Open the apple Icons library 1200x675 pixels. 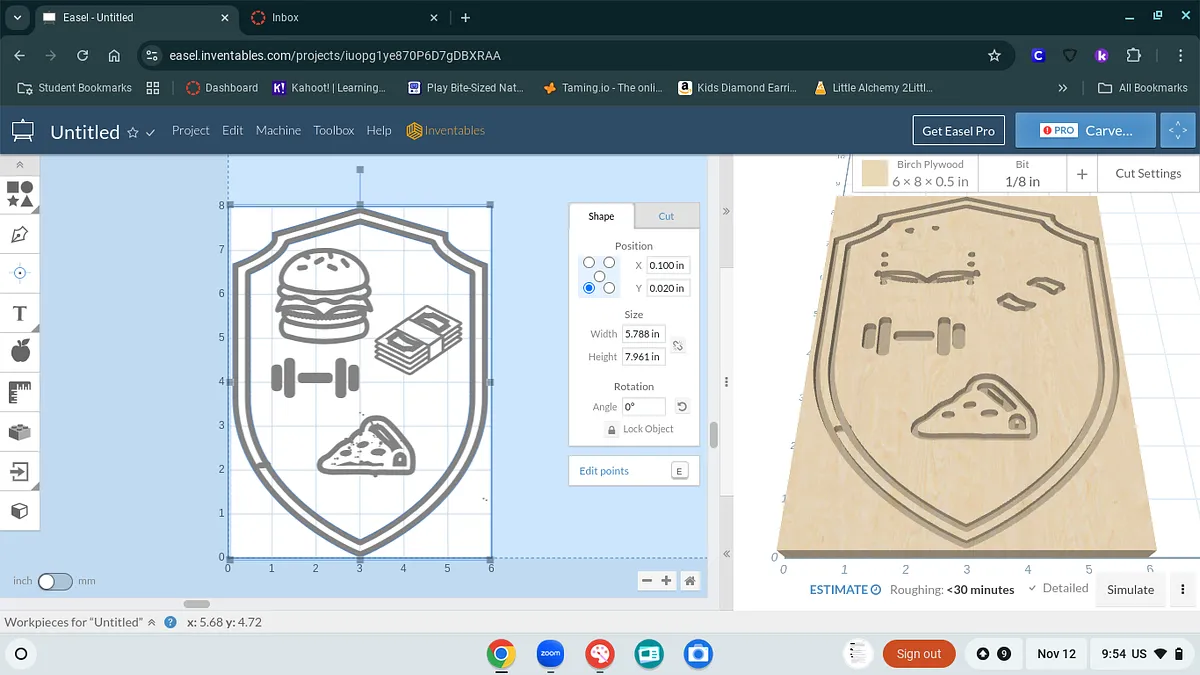click(x=19, y=350)
